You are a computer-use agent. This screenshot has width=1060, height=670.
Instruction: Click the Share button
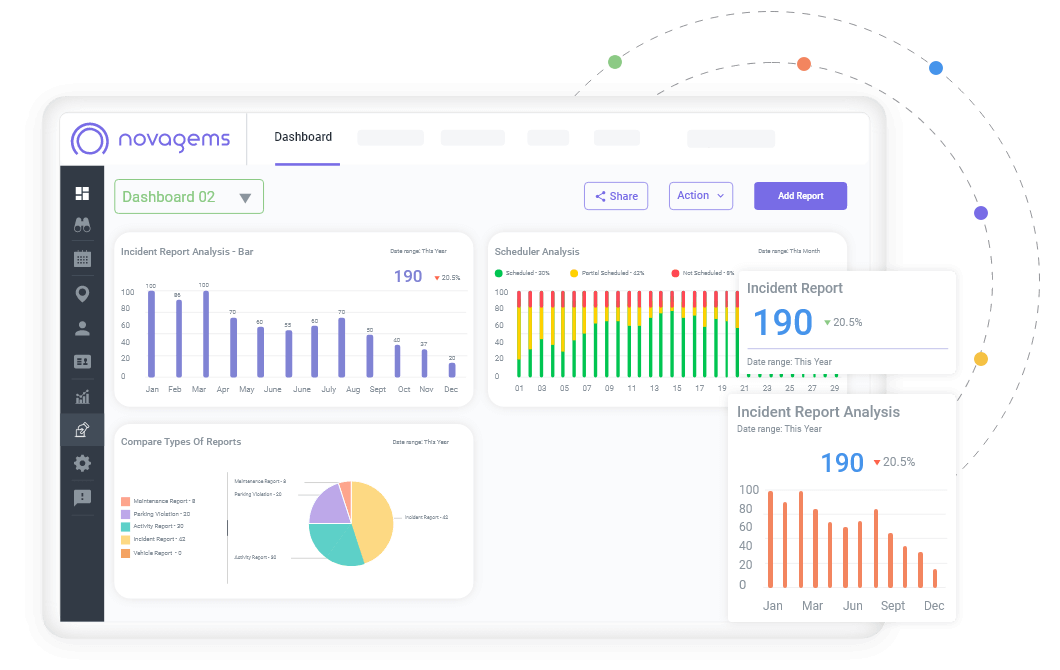tap(615, 196)
